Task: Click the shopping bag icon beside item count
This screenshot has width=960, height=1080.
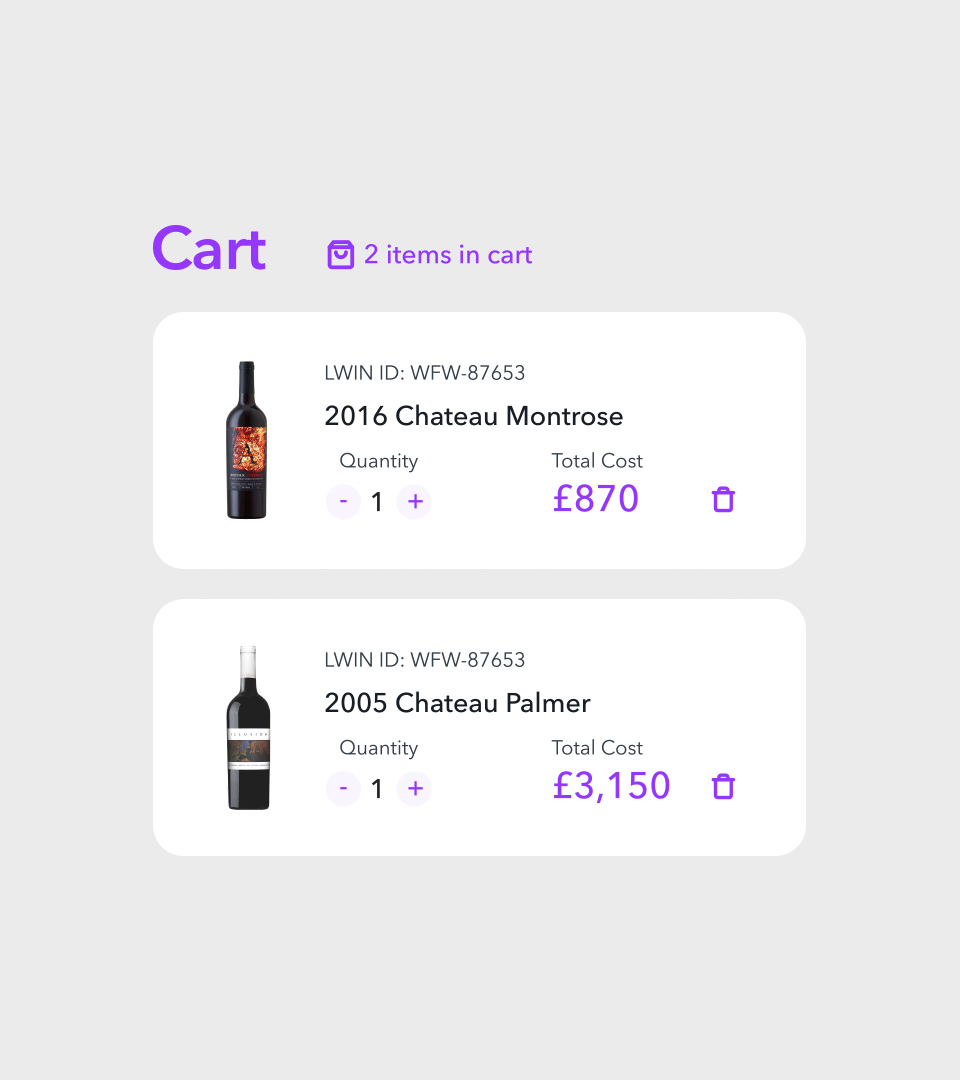Action: [341, 255]
